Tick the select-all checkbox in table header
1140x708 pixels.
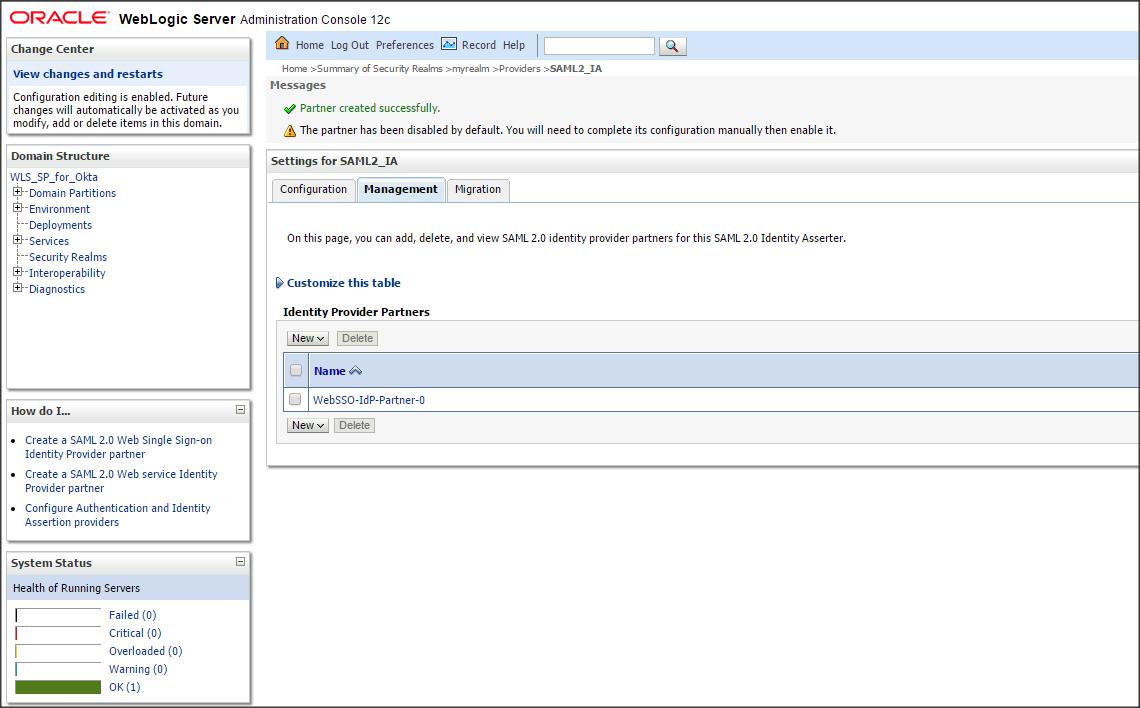(x=296, y=370)
